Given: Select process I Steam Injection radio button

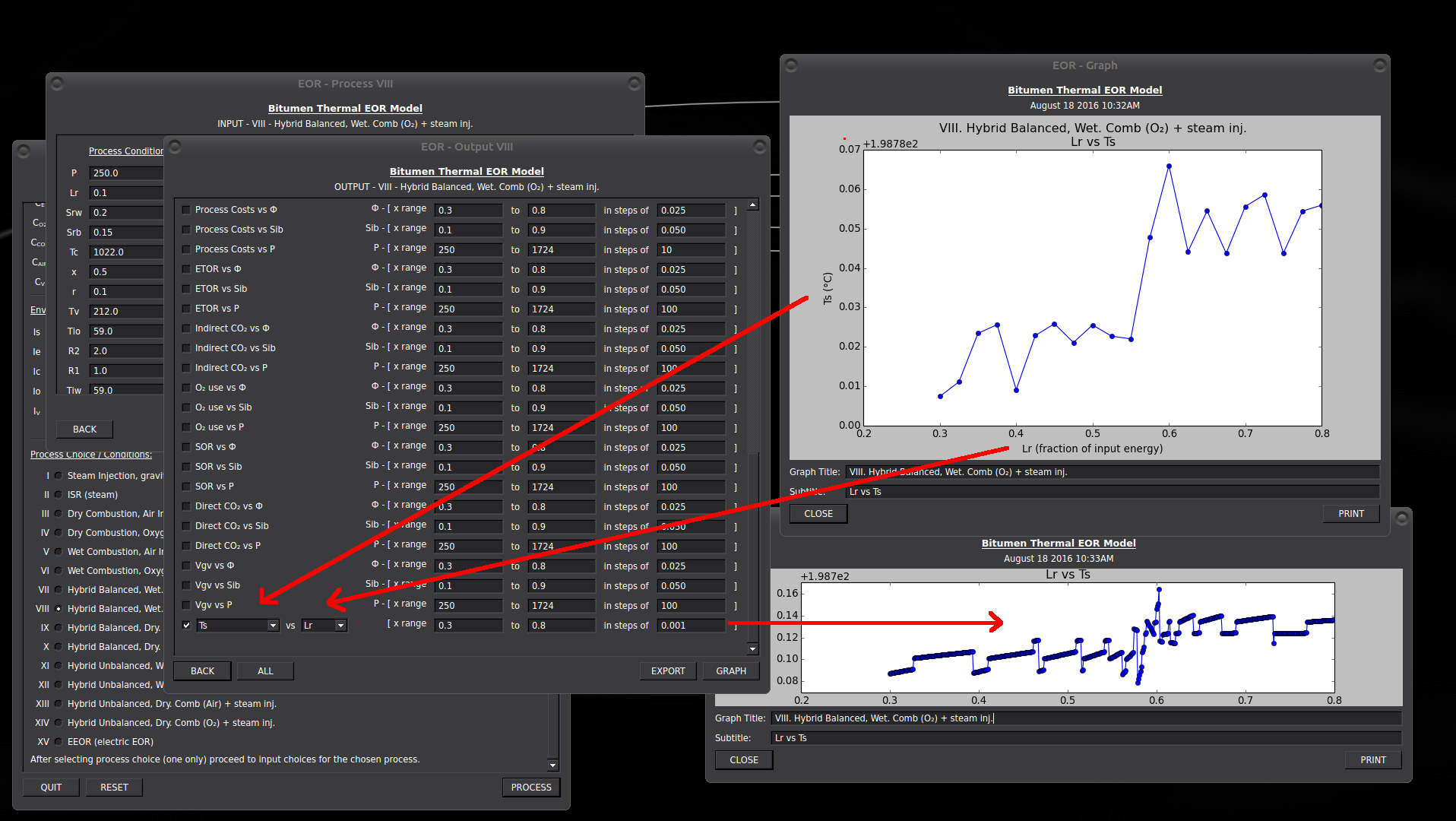Looking at the screenshot, I should pyautogui.click(x=58, y=476).
